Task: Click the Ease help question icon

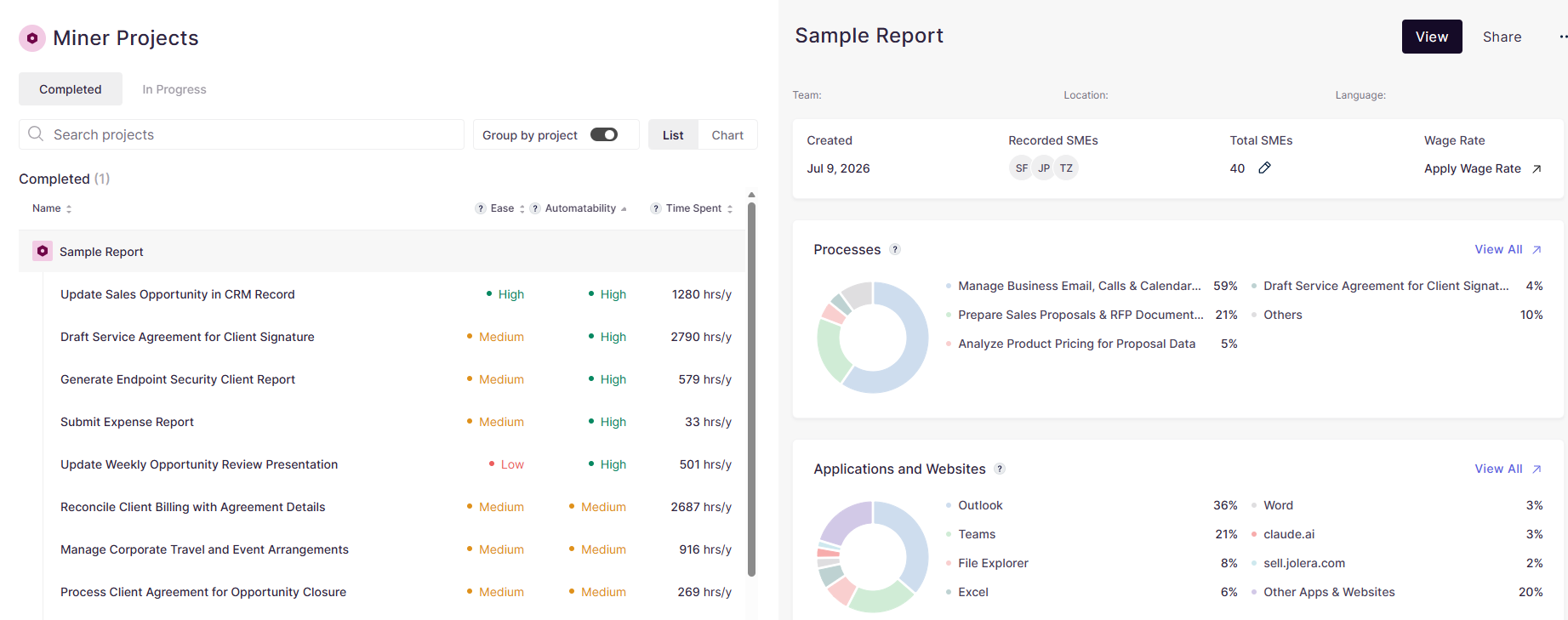Action: tap(481, 208)
